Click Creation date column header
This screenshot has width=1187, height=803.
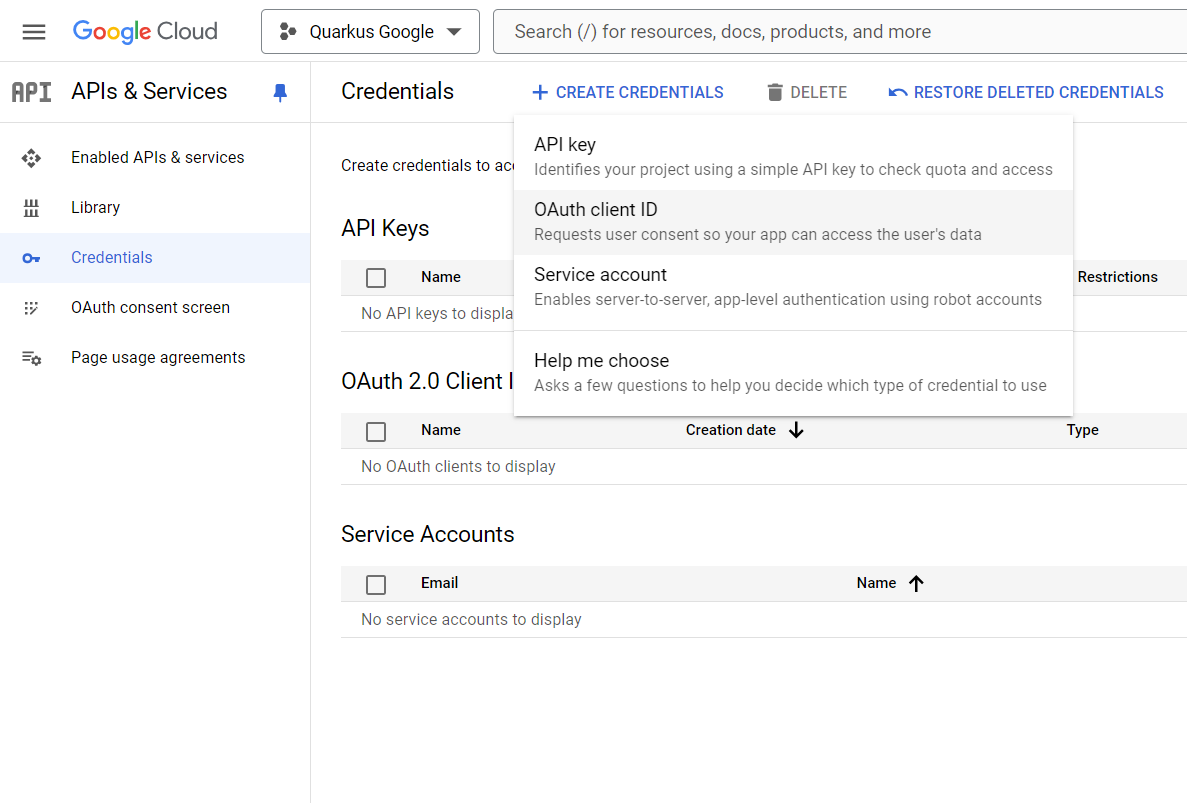click(x=731, y=430)
